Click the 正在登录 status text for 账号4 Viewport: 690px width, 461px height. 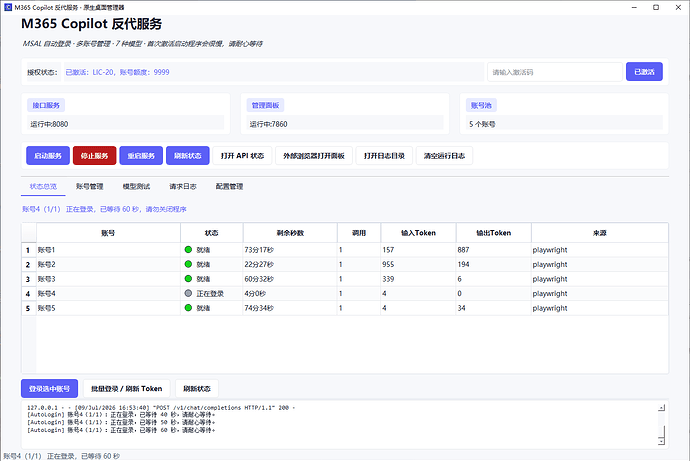point(210,293)
